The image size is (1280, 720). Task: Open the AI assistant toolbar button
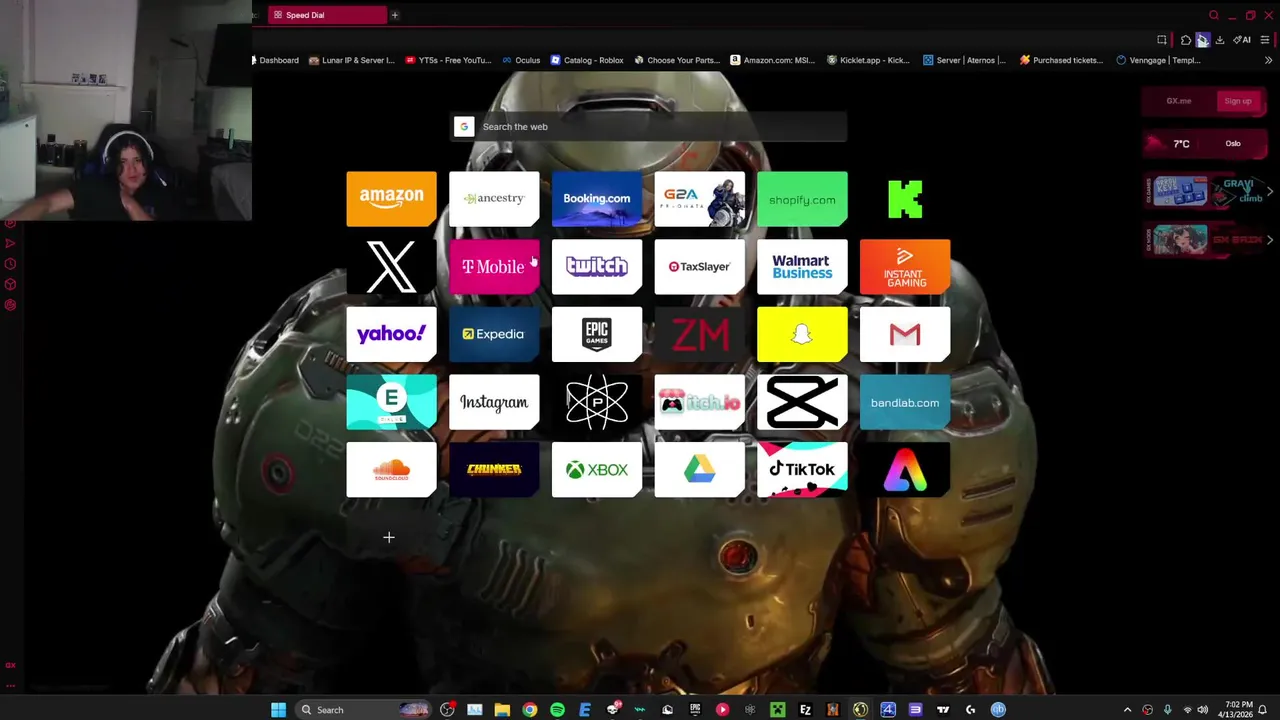coord(1242,40)
